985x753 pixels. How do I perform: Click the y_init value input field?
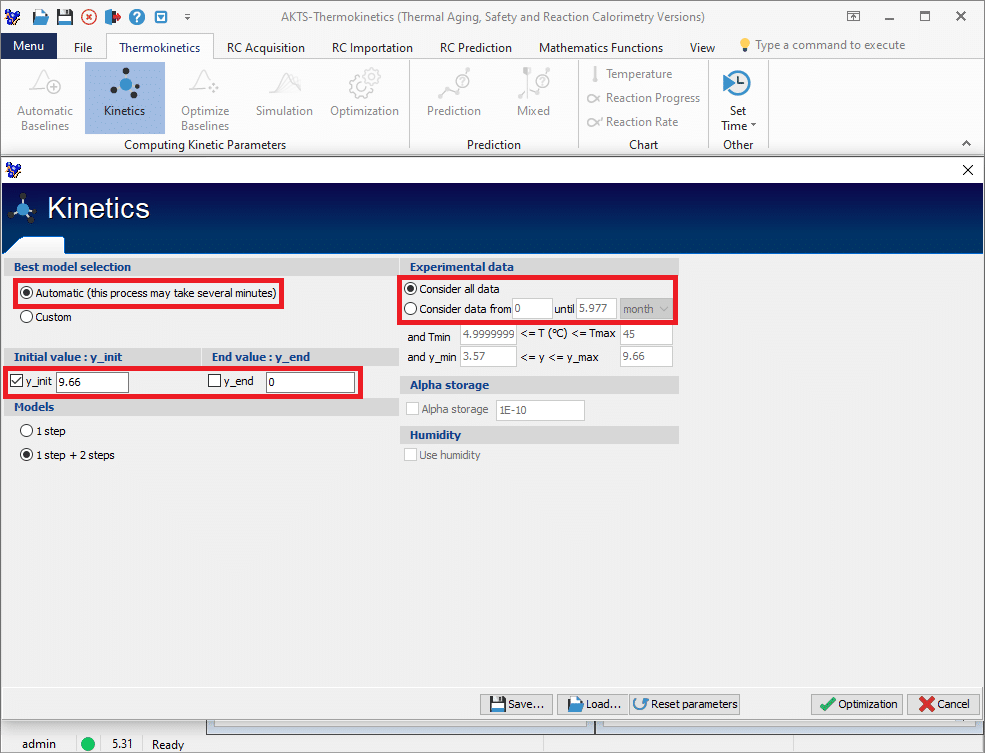92,382
